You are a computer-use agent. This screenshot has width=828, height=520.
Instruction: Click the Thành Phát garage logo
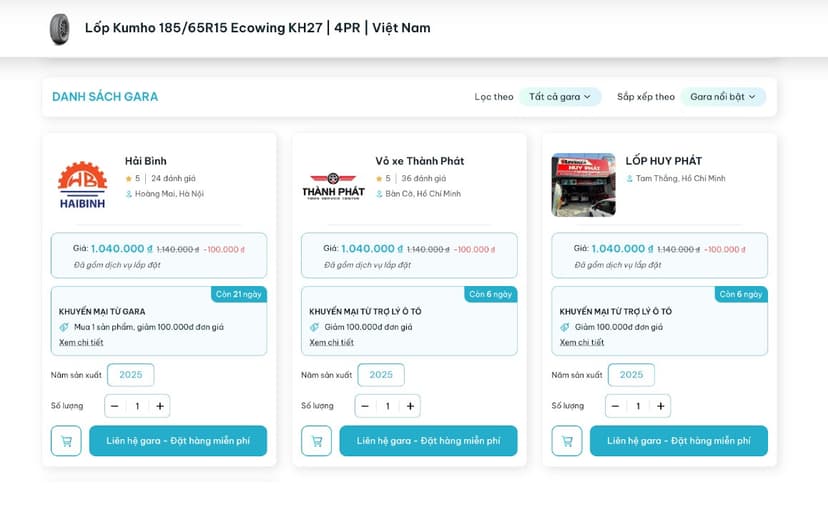pyautogui.click(x=333, y=186)
